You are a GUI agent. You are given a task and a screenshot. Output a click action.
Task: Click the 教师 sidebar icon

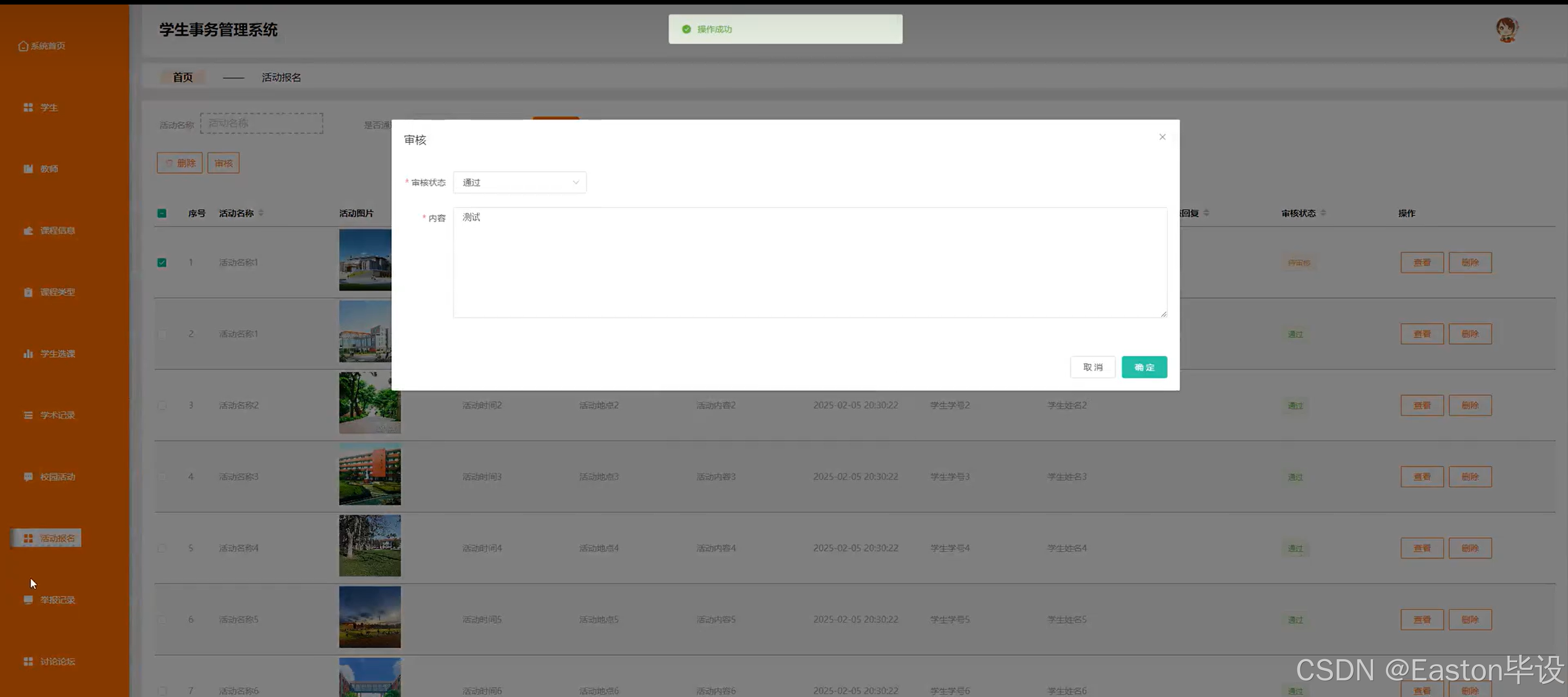(x=28, y=168)
